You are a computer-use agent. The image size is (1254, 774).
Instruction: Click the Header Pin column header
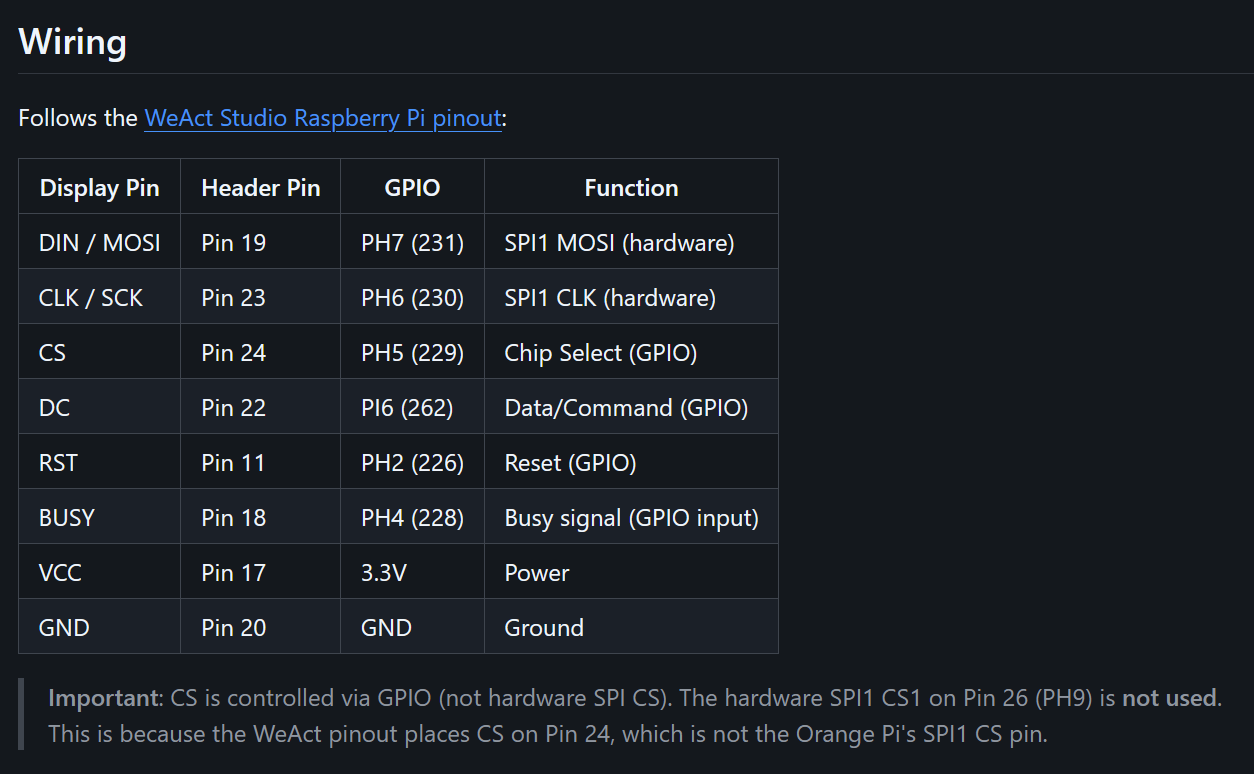260,188
